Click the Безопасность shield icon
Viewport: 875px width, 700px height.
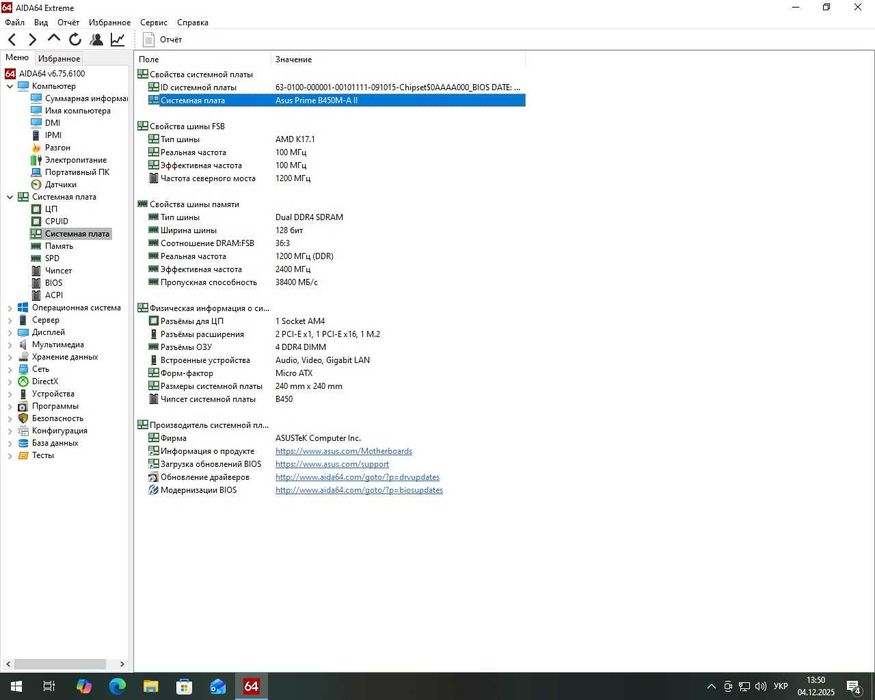click(23, 418)
